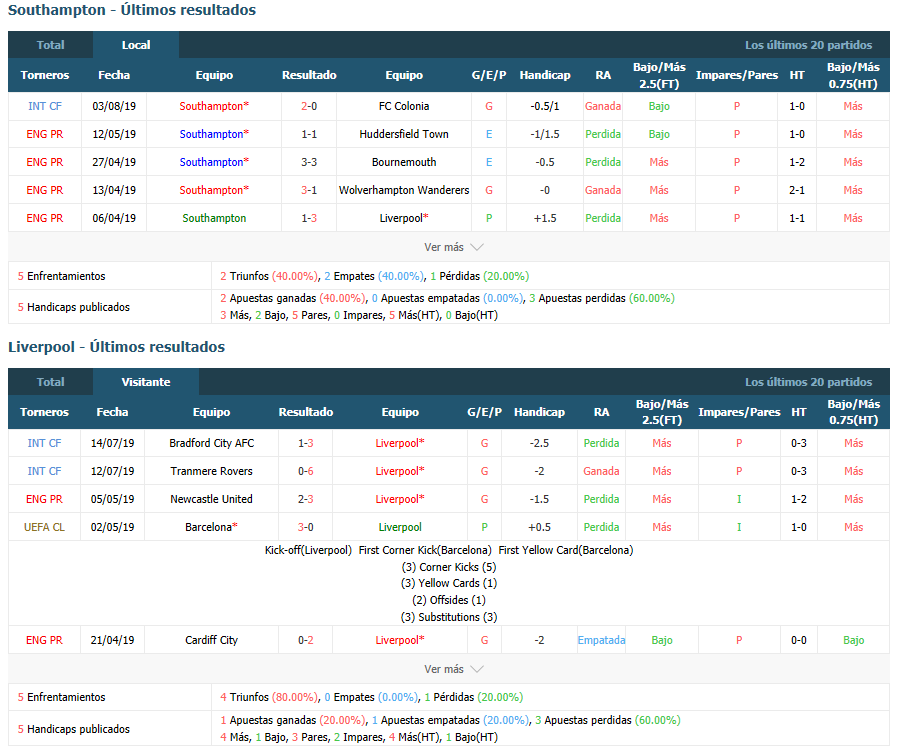Open the 2-0 result against FC Colonia
This screenshot has height=750, width=897.
tap(309, 106)
